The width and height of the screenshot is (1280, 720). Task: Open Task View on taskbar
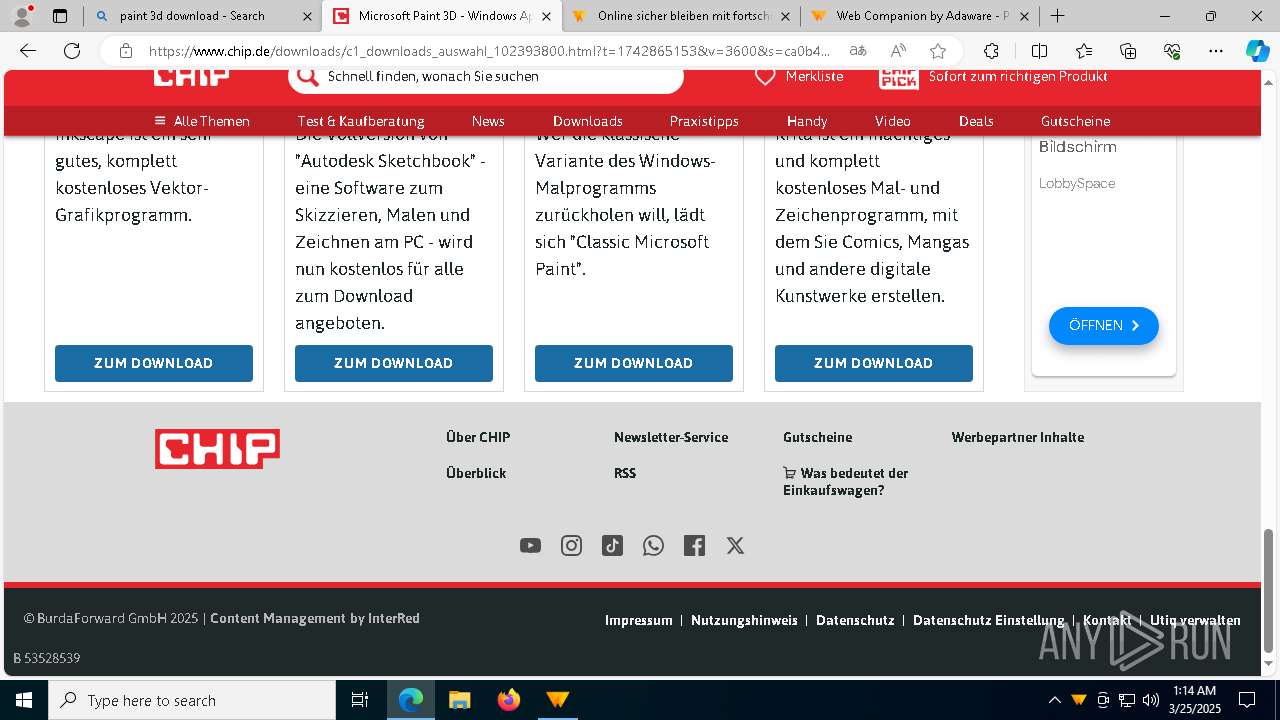point(360,700)
